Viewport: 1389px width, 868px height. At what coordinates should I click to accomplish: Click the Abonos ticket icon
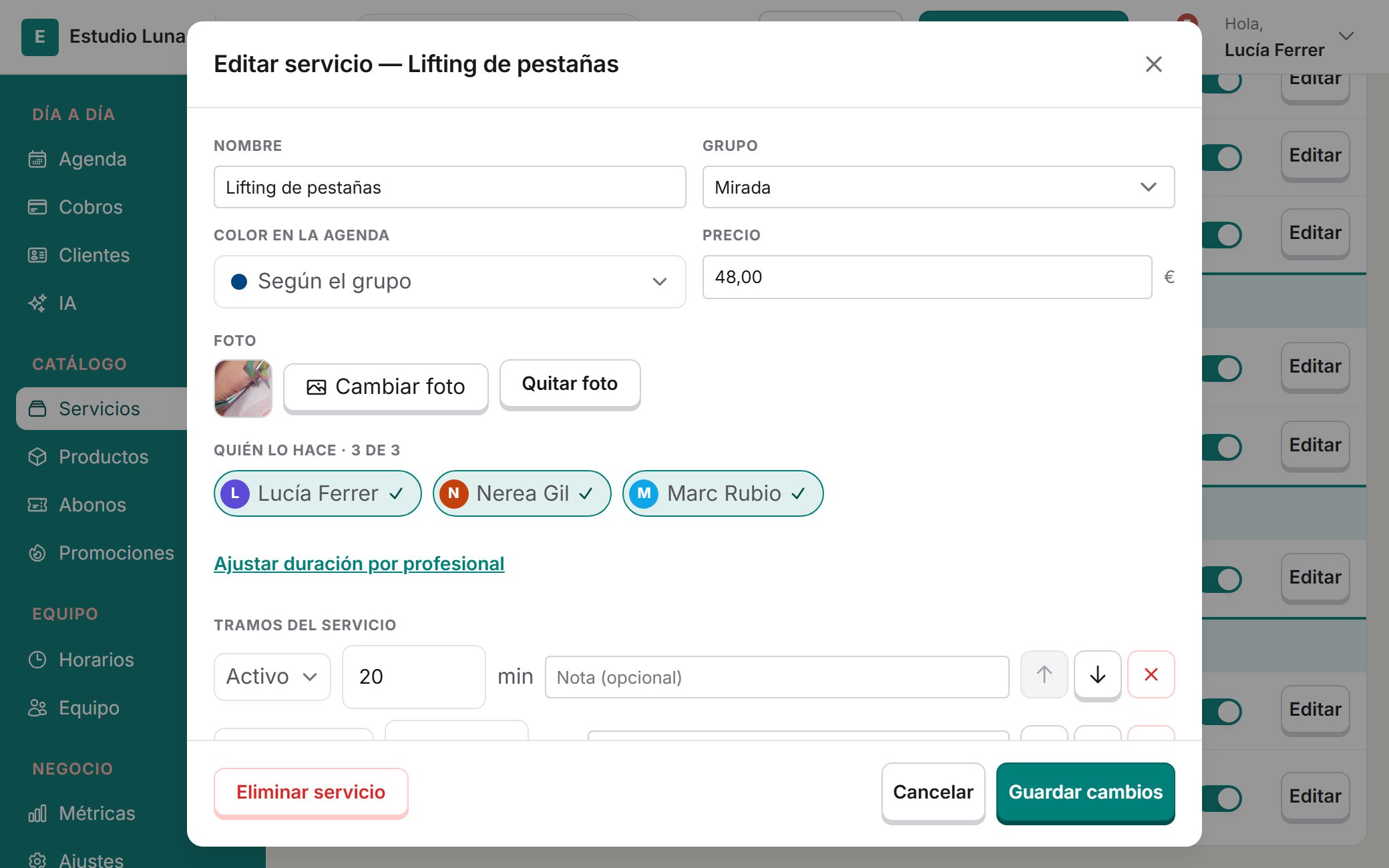pos(37,505)
